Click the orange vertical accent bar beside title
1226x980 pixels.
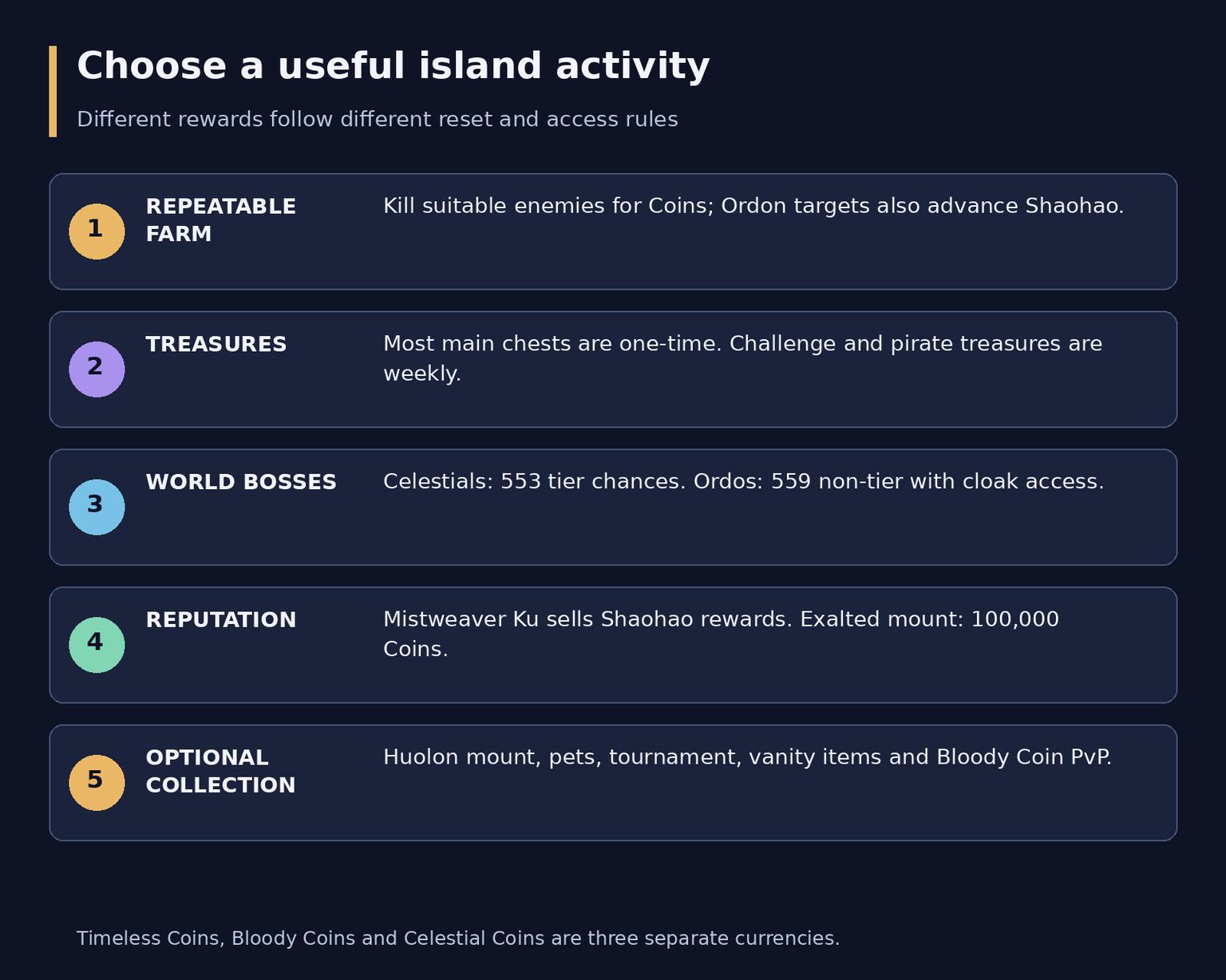53,91
